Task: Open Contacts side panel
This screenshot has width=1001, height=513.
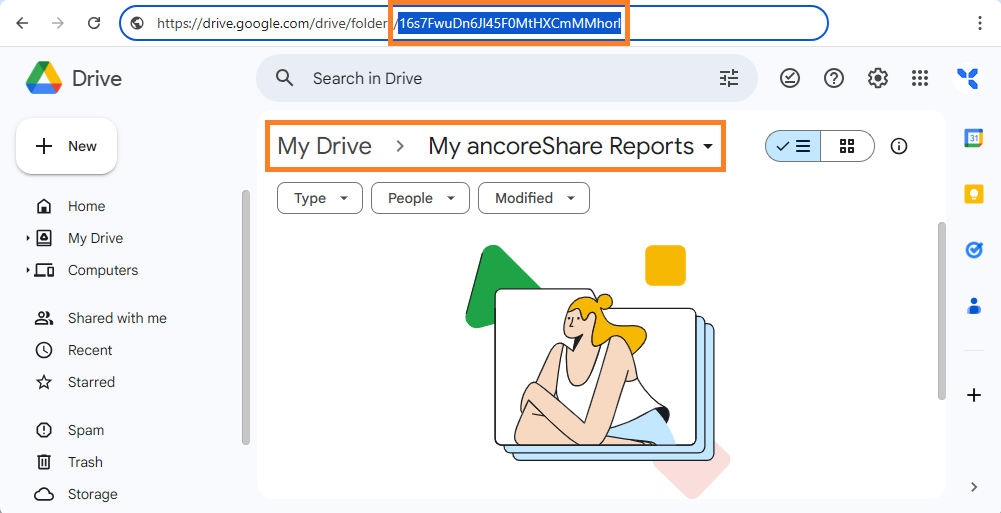Action: (x=974, y=306)
